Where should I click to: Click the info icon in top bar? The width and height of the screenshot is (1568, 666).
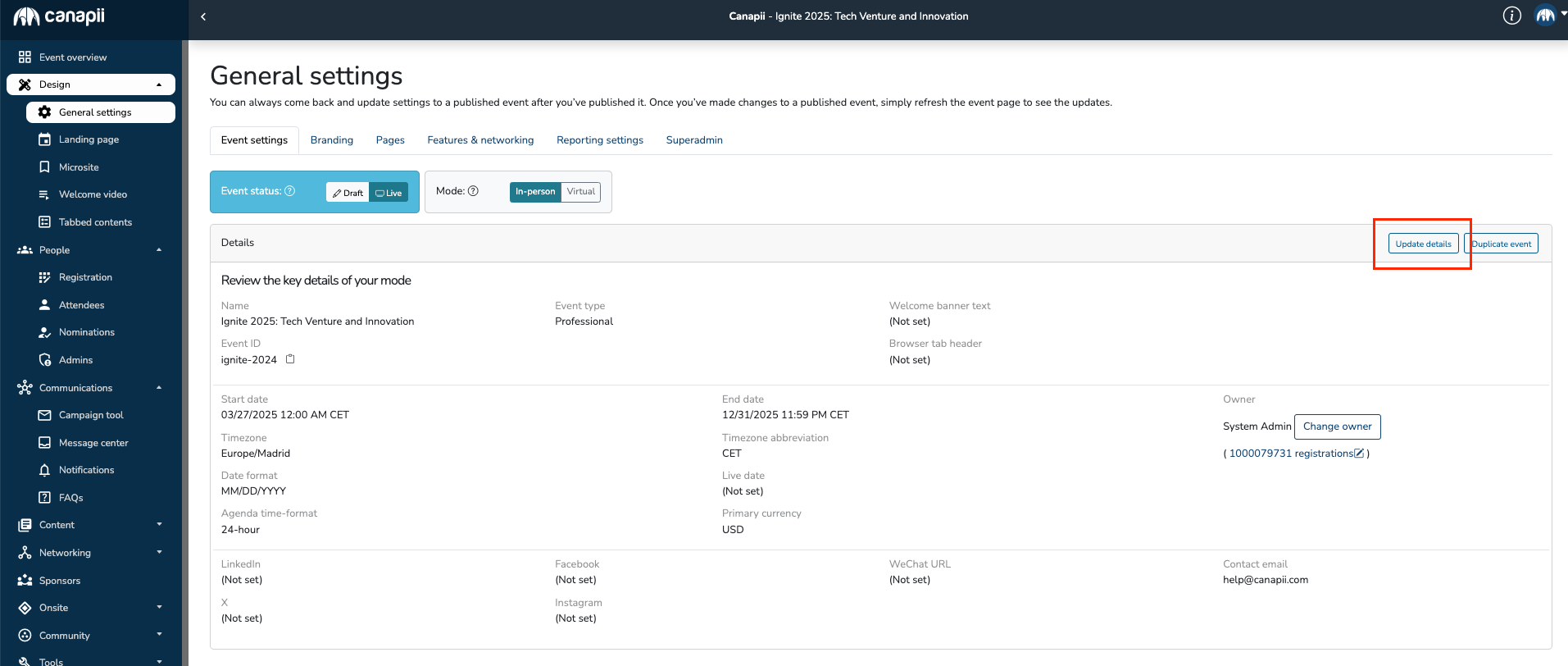(1511, 16)
